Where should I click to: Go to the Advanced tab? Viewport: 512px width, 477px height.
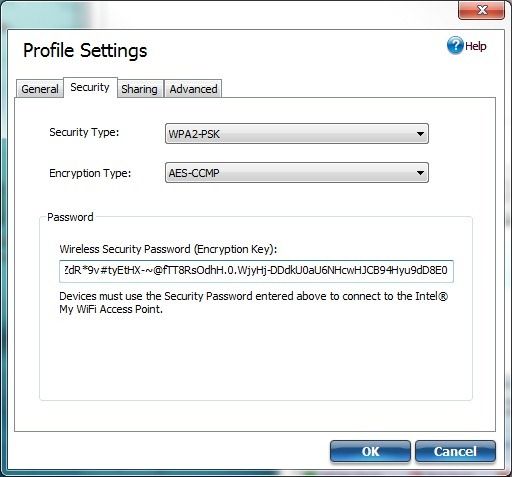coord(193,89)
